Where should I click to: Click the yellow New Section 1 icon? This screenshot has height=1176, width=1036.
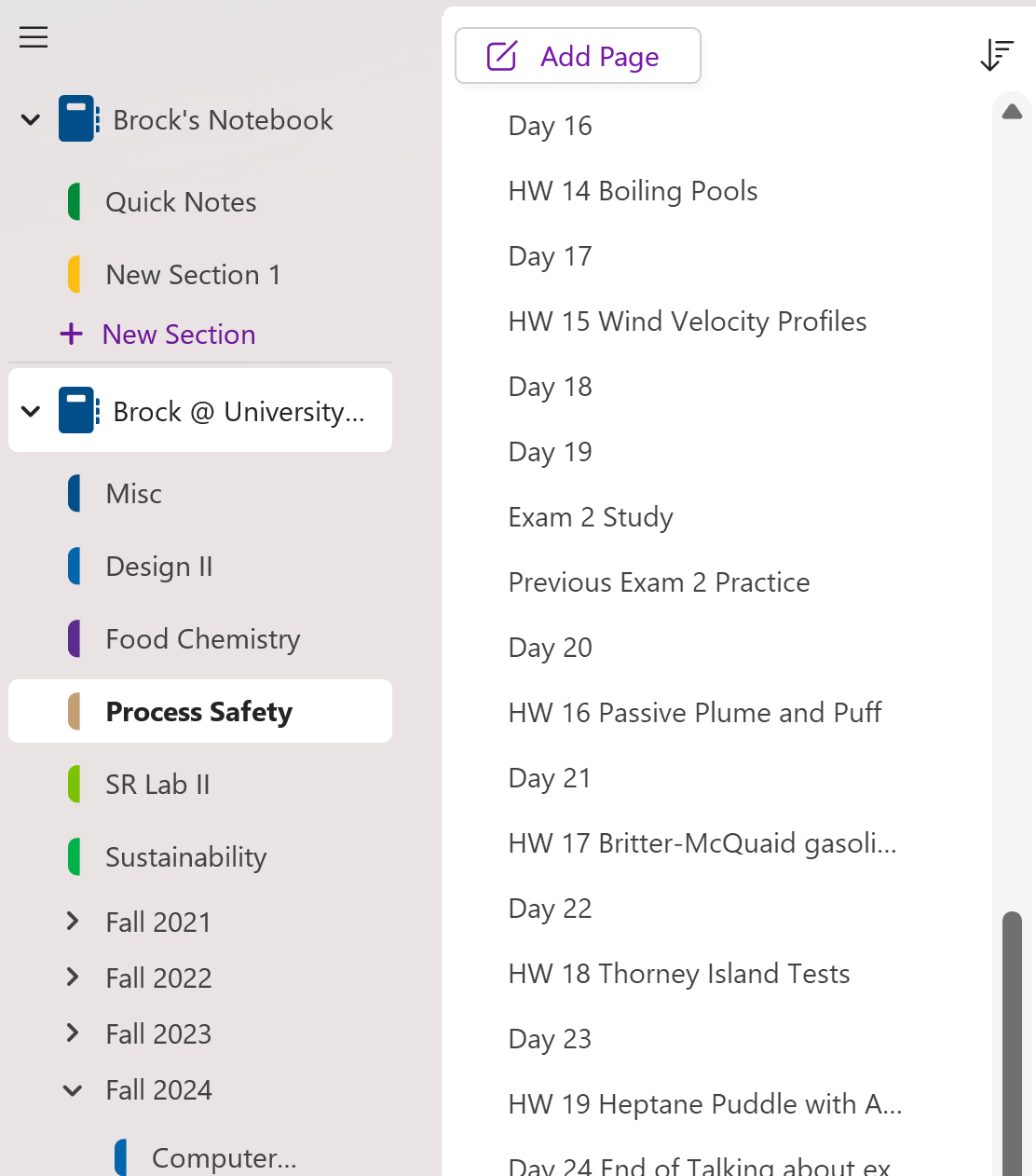pos(75,275)
